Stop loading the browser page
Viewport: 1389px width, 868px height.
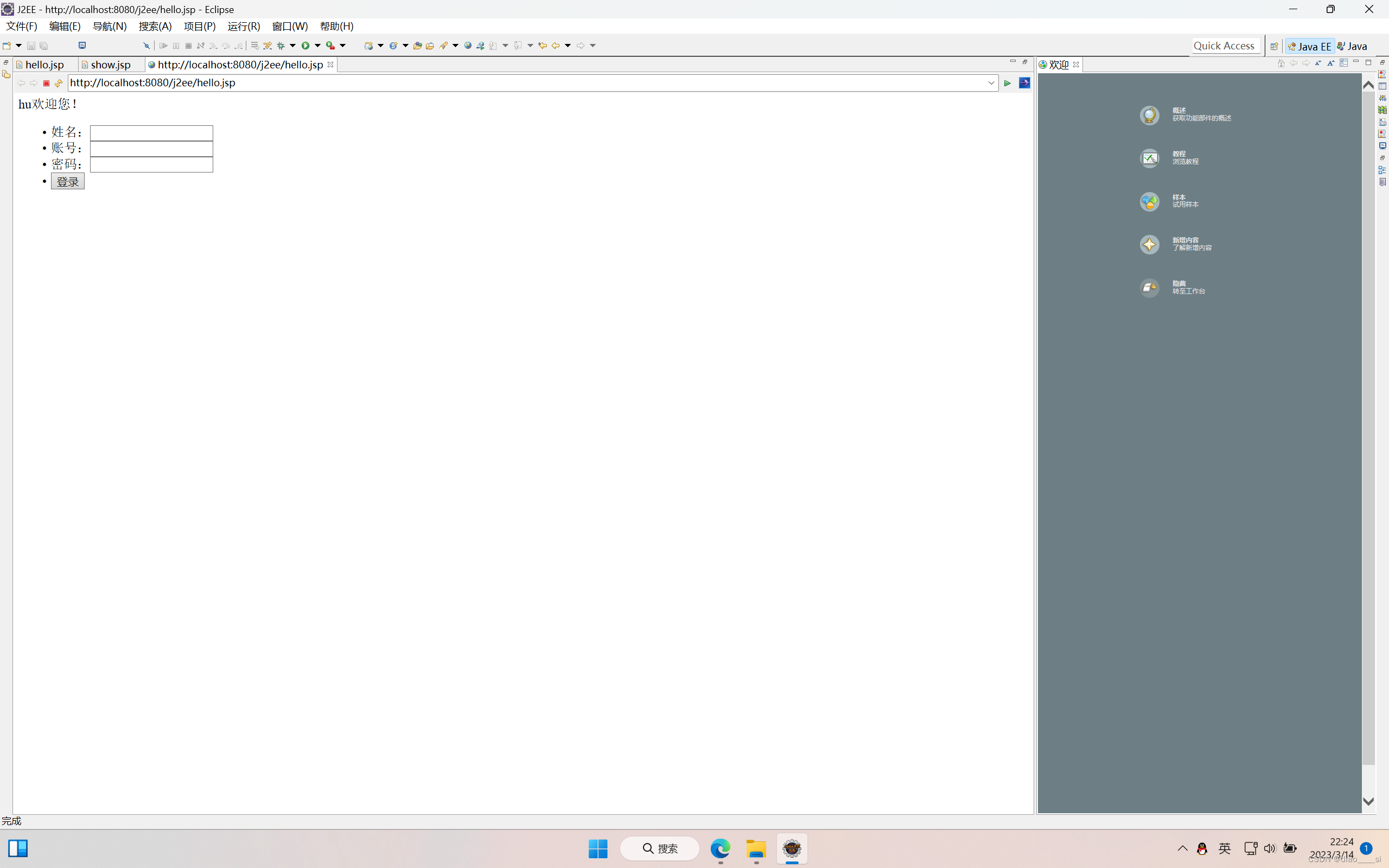click(47, 83)
